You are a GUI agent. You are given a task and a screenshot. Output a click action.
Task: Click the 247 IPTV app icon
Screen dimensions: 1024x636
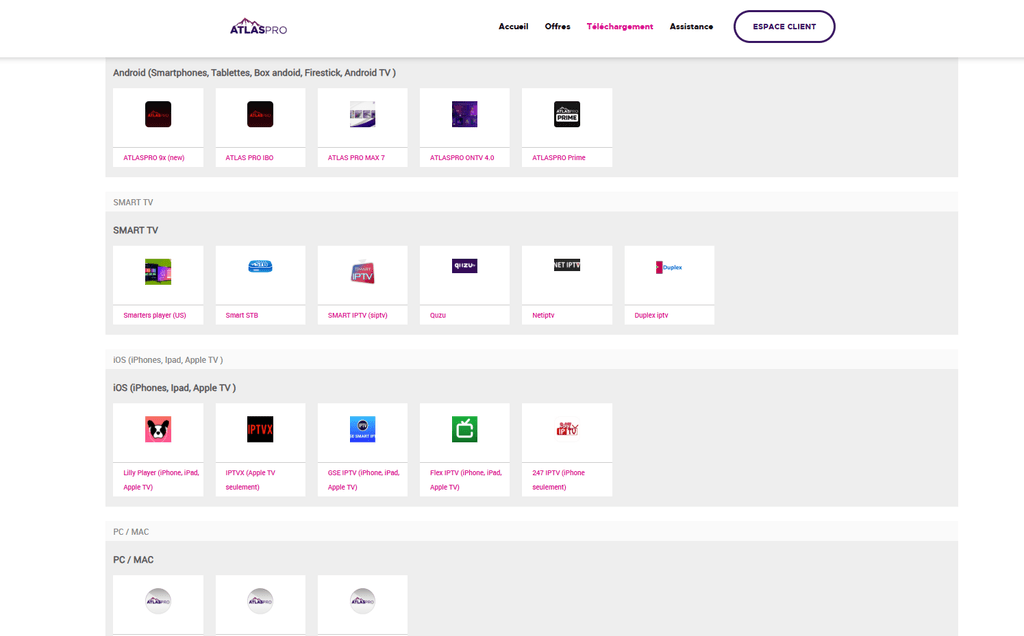tap(567, 429)
